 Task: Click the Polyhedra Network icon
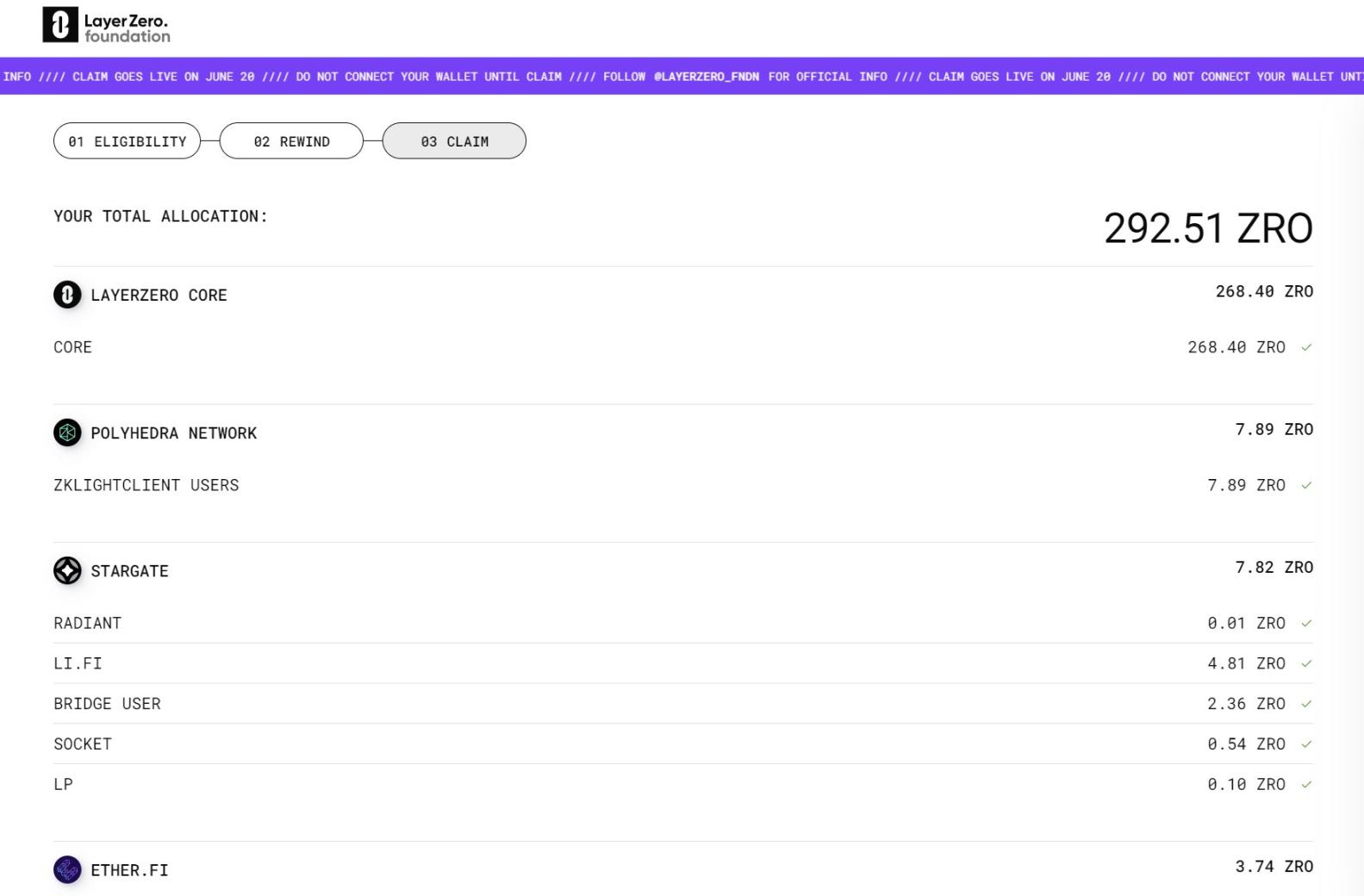click(x=67, y=432)
